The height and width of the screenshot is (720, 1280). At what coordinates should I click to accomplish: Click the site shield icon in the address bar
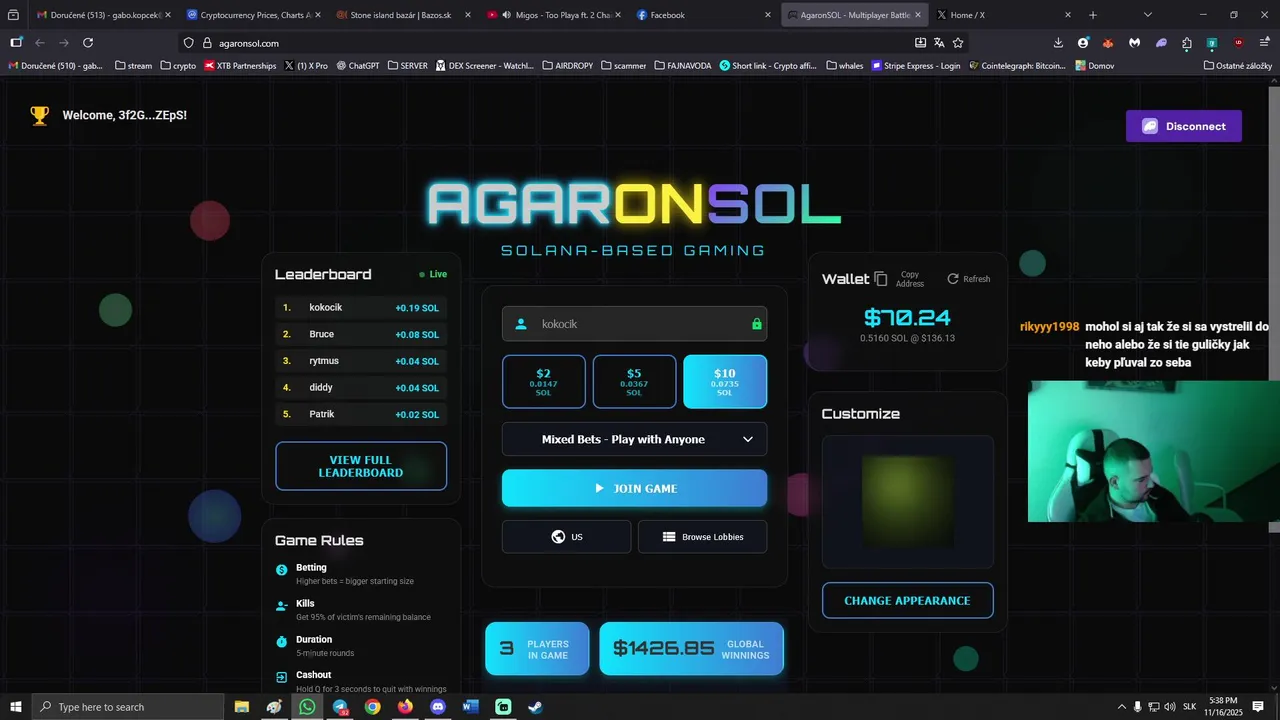tap(189, 43)
